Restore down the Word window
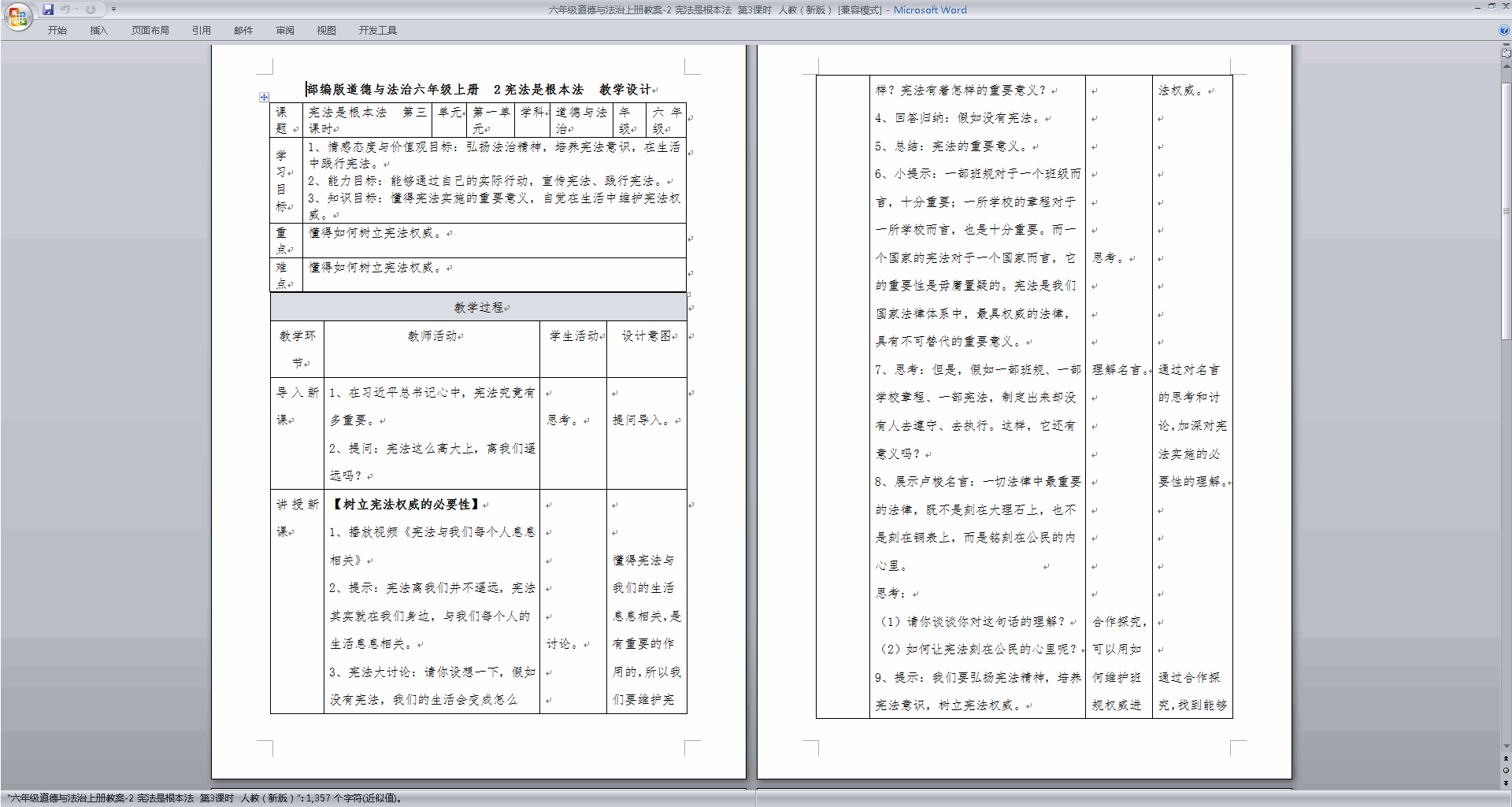Image resolution: width=1512 pixels, height=807 pixels. [1492, 6]
